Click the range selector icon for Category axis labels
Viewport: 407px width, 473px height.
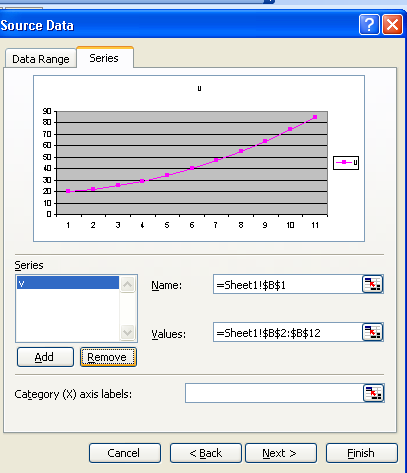[373, 393]
